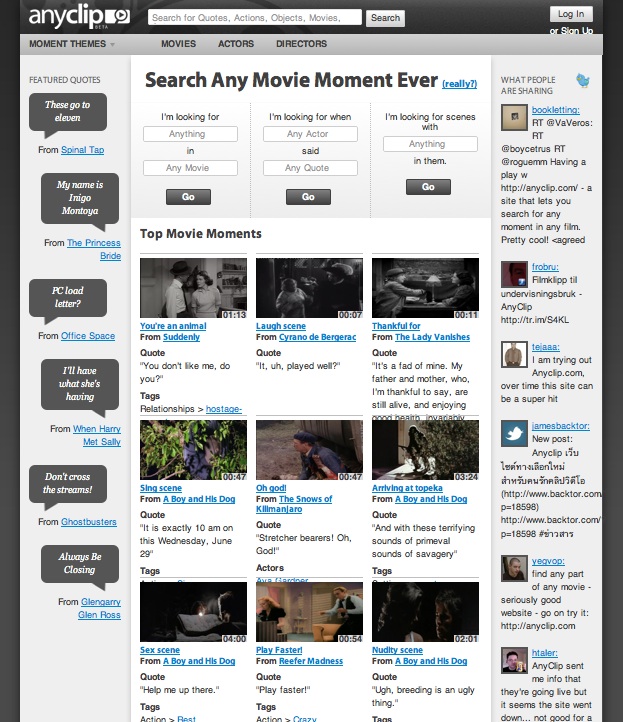
Task: Click the 'Don't cross the streams!' bubble
Action: click(68, 484)
